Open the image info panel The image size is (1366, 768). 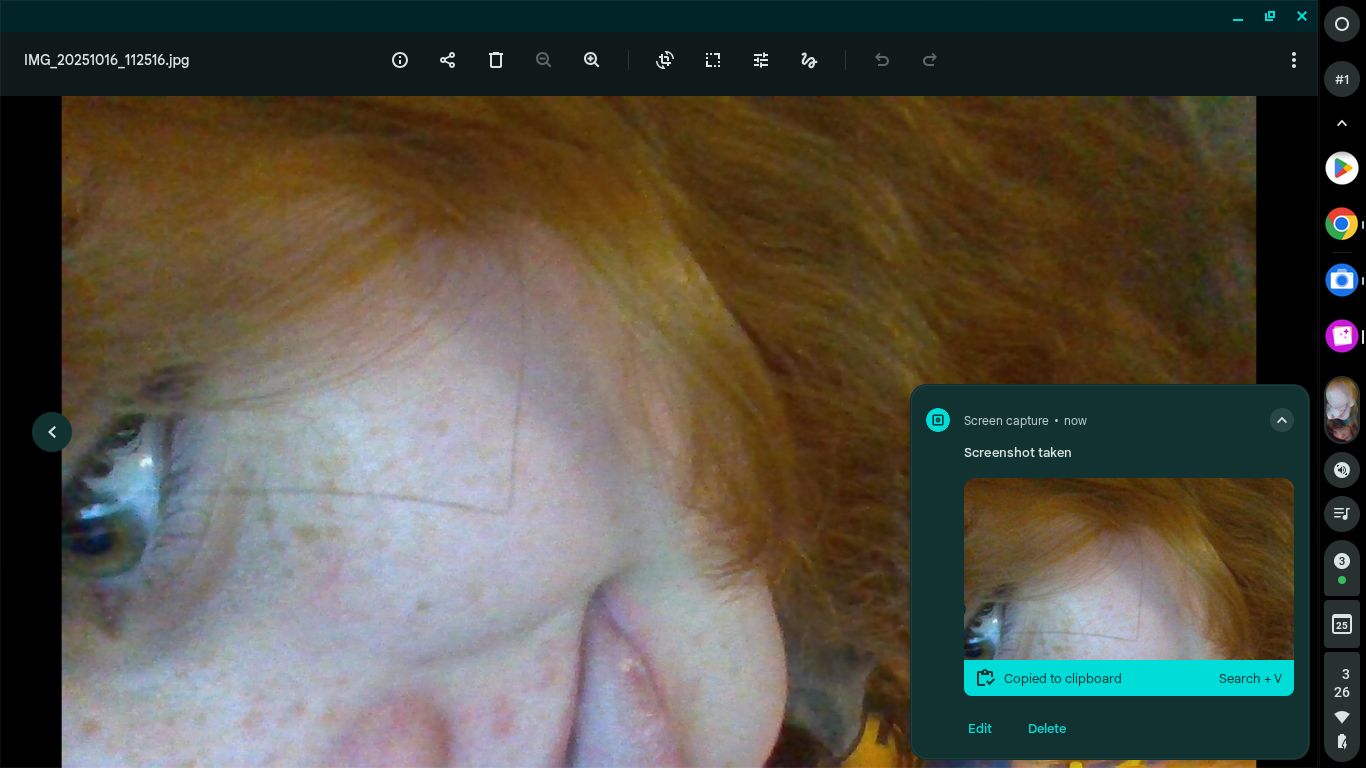click(400, 60)
